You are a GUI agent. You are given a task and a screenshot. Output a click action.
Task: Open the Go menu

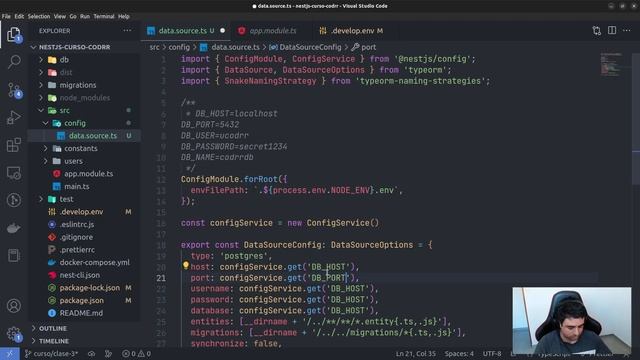coord(73,16)
